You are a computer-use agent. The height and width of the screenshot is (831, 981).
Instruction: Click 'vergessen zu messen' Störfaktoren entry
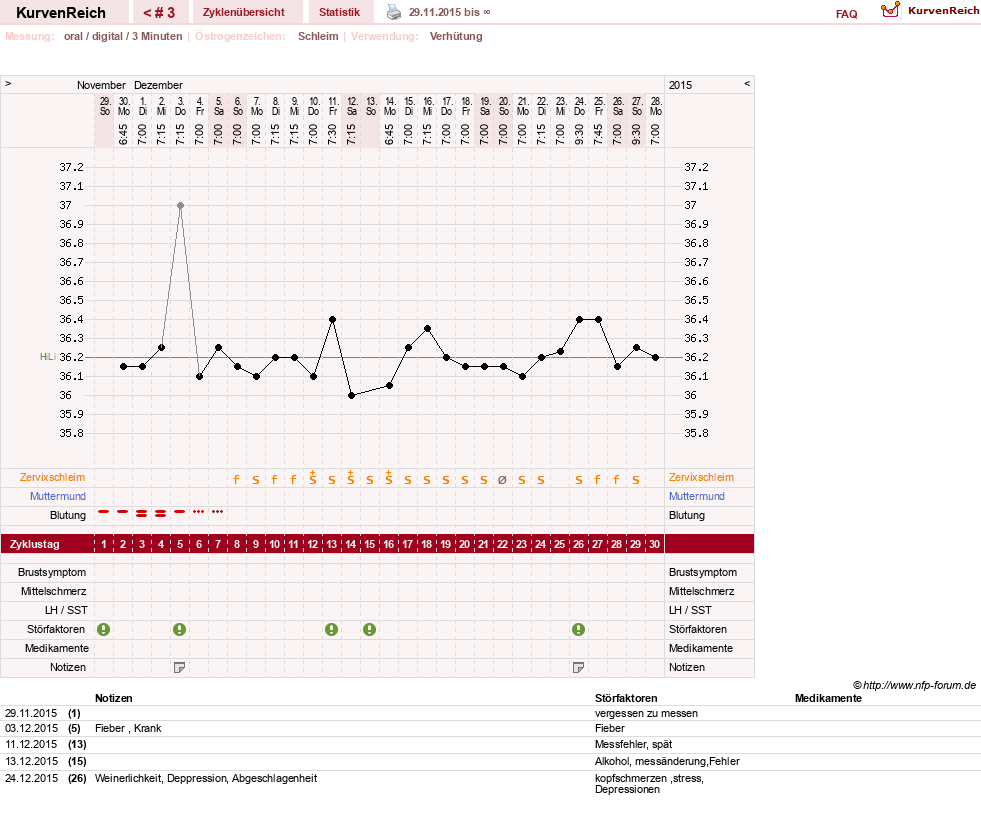646,713
